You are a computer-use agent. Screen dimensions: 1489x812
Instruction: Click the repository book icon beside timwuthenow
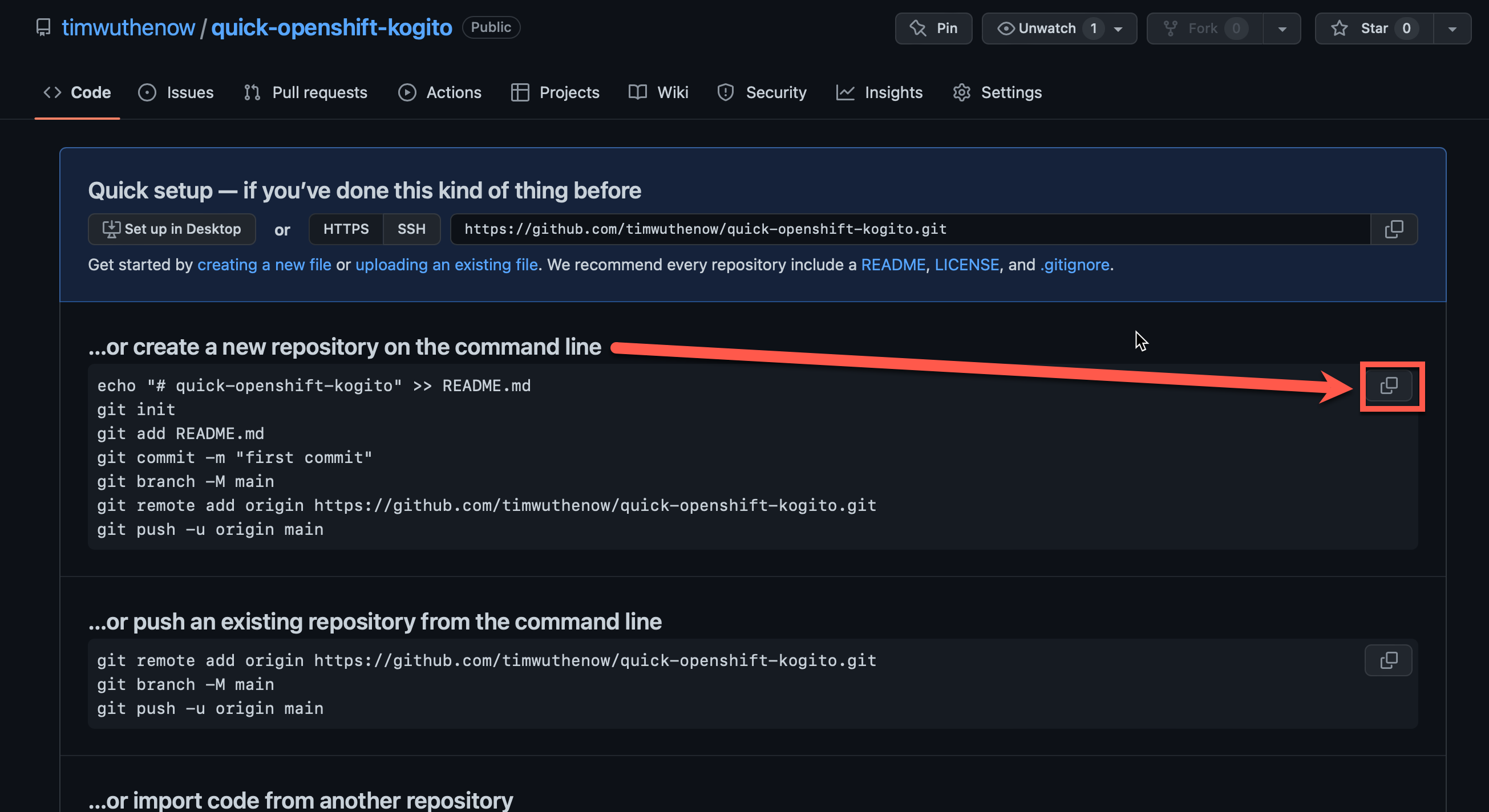click(43, 27)
